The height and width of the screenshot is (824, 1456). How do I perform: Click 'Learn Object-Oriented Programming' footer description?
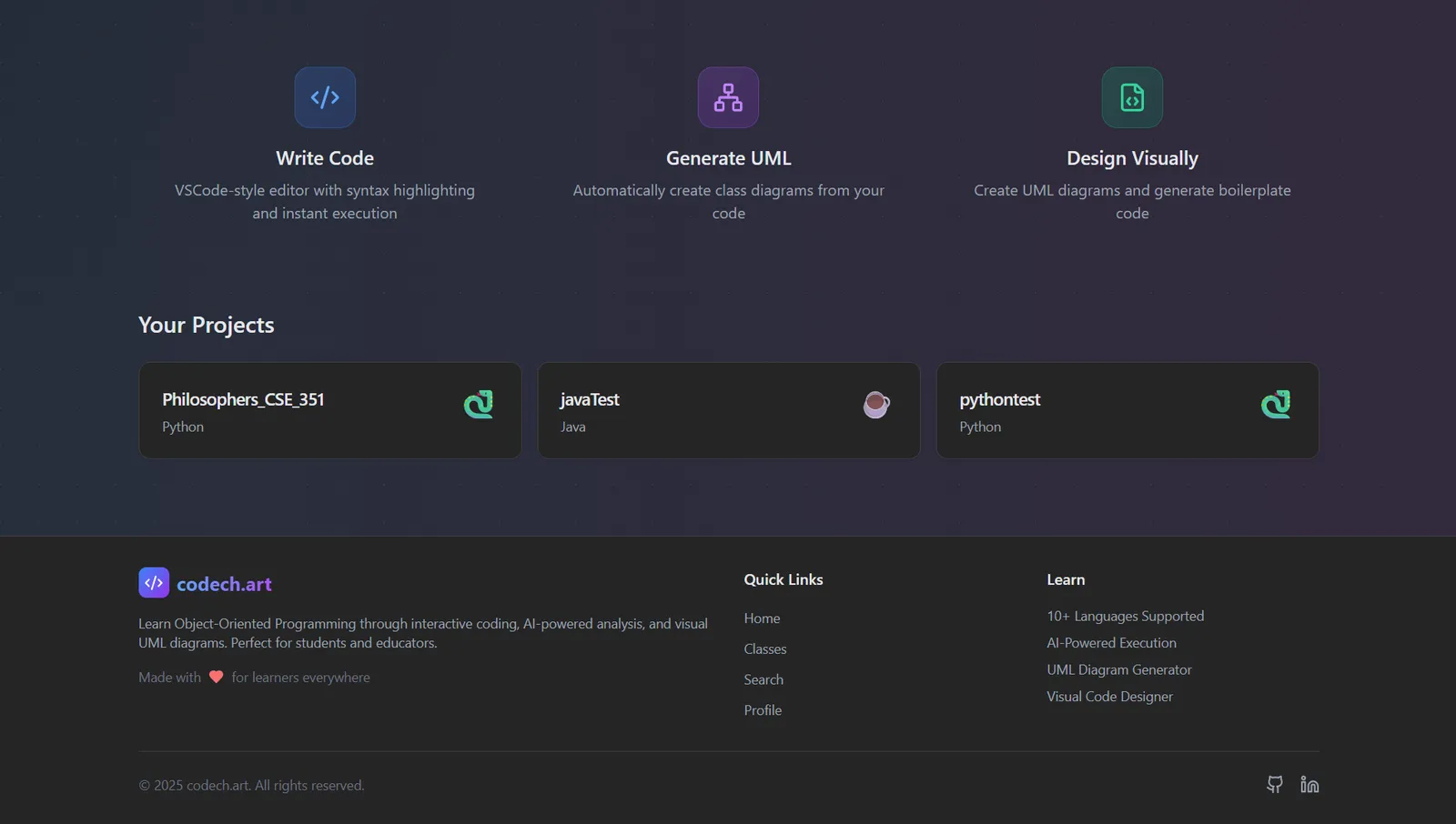[x=423, y=633]
